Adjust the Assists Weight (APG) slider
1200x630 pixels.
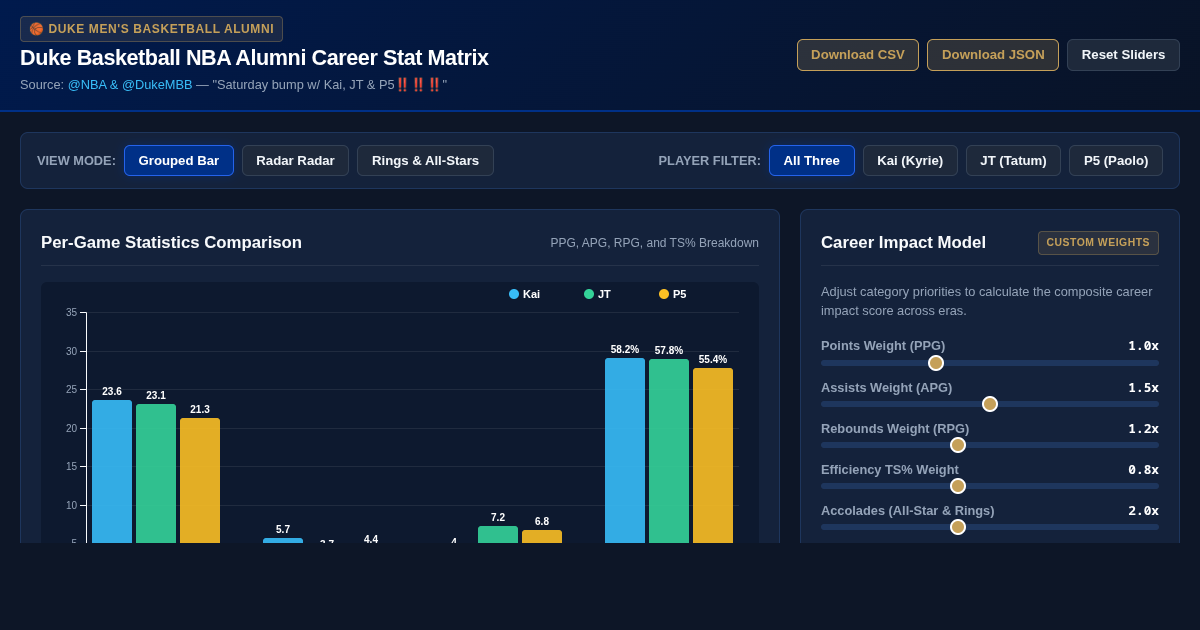click(990, 404)
